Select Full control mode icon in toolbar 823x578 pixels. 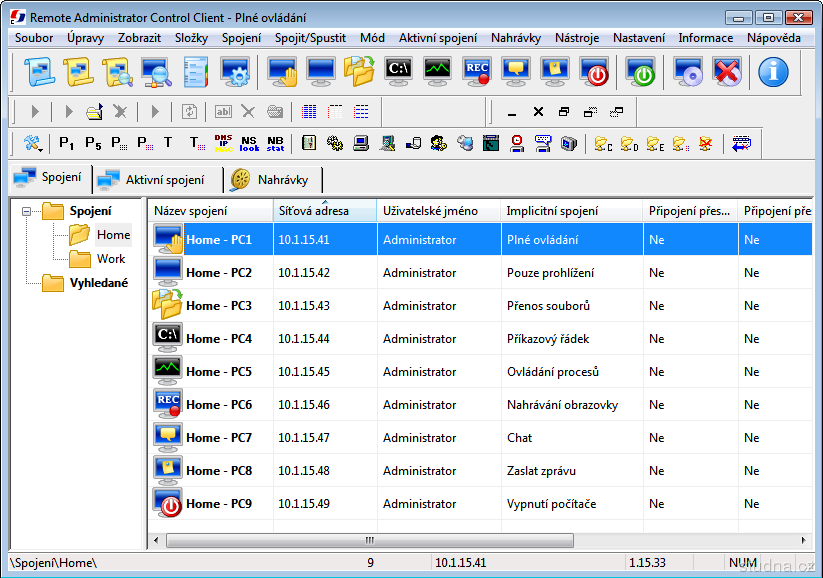pos(283,72)
